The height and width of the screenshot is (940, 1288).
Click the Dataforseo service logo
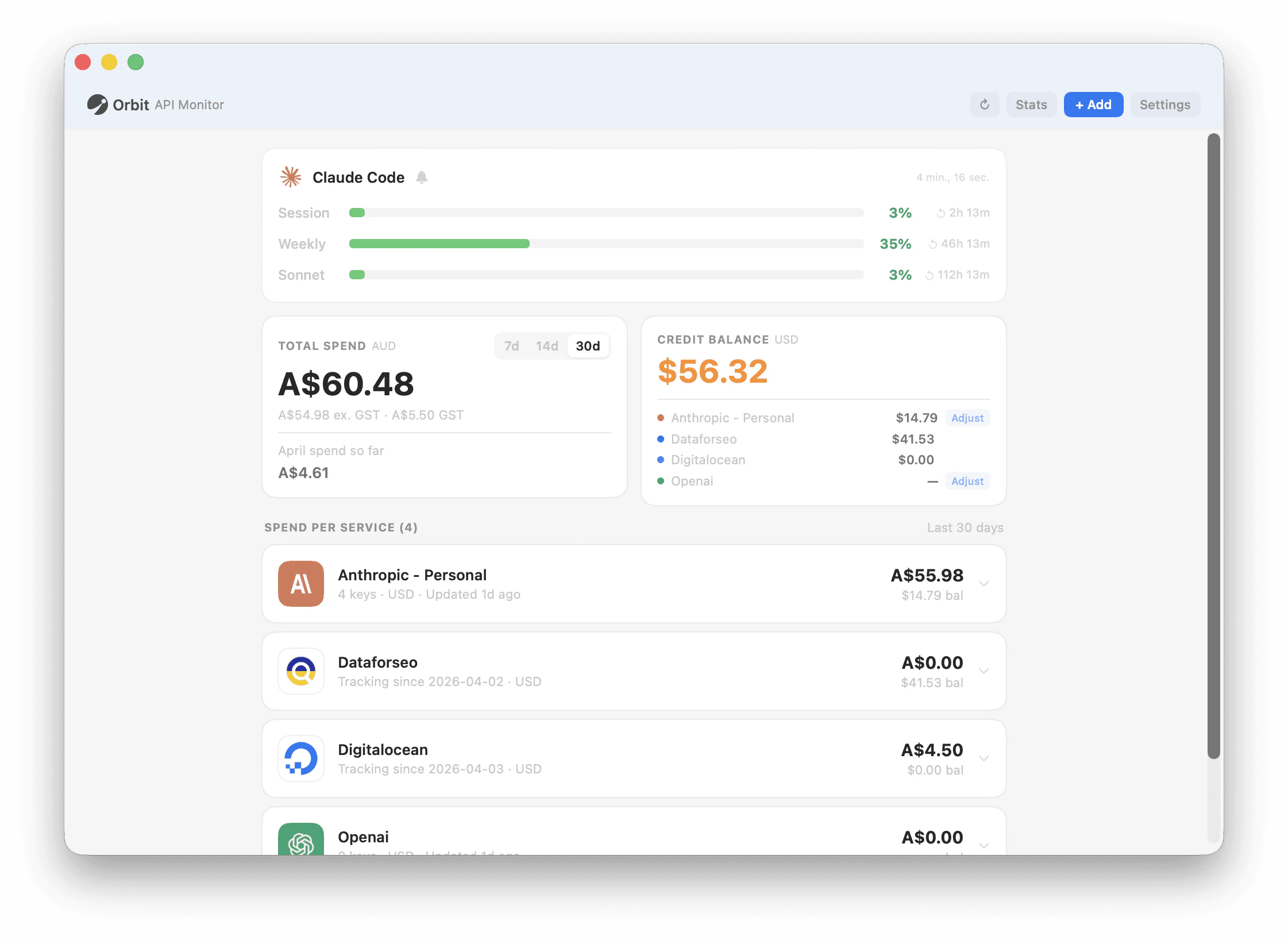click(300, 671)
